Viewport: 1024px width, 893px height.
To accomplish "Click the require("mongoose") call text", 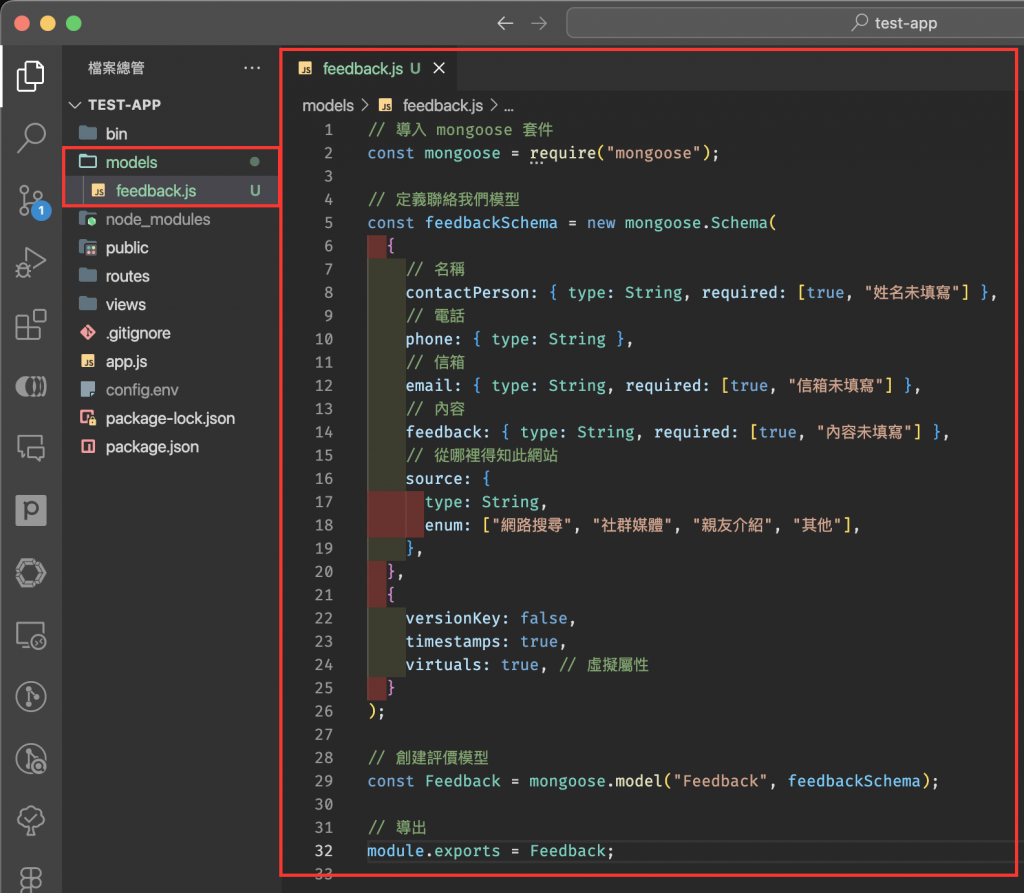I will click(x=620, y=153).
